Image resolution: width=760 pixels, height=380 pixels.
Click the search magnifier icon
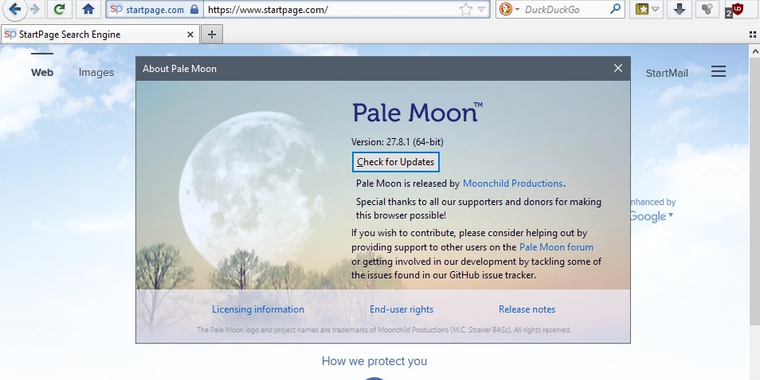(615, 9)
